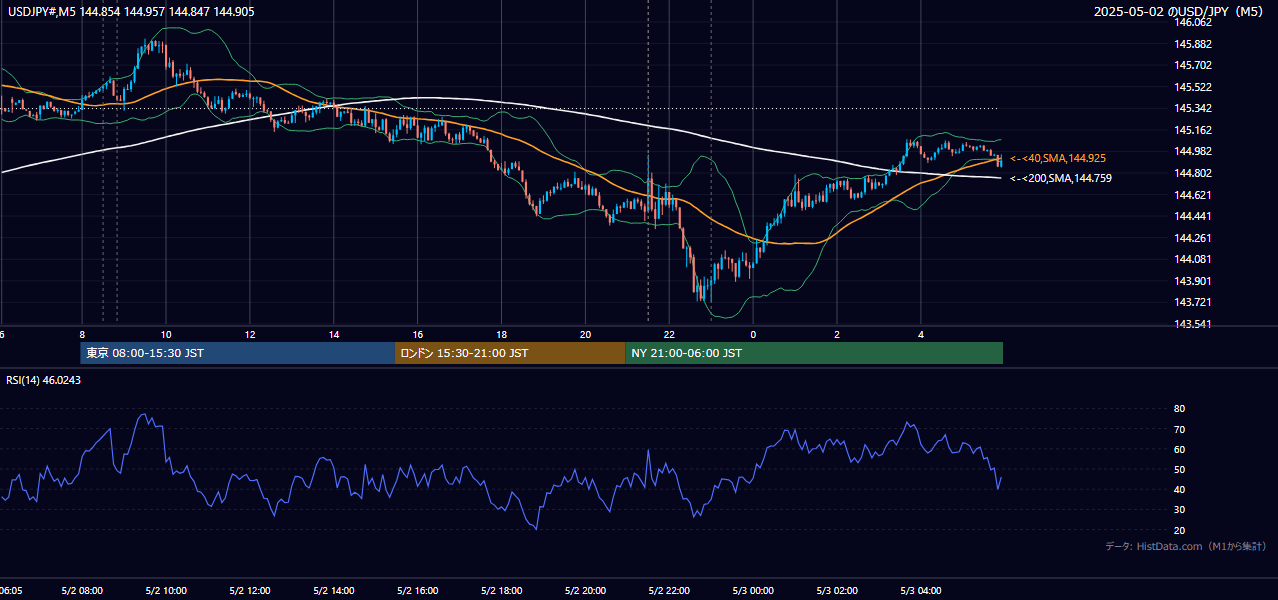Click the 143.541 price axis label

click(x=1192, y=324)
